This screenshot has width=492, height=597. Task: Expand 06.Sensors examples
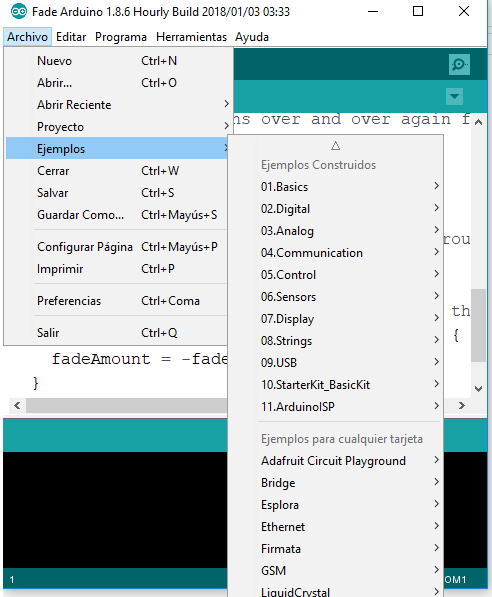[336, 297]
